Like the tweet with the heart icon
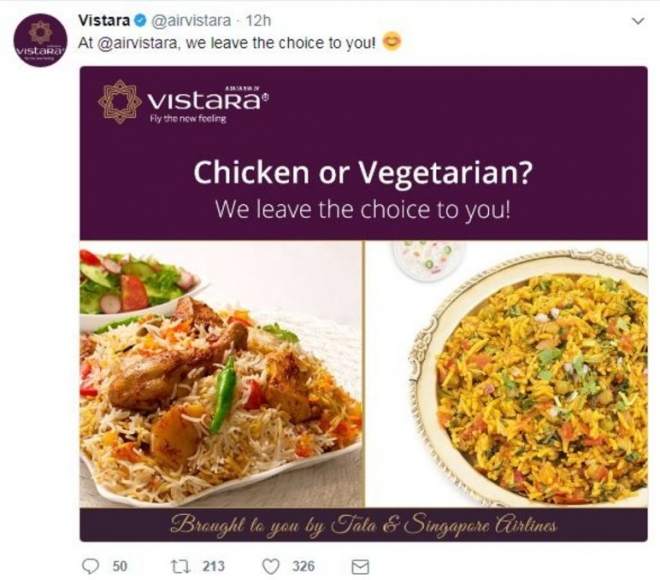Screen dimensions: 660x580 pyautogui.click(x=270, y=567)
